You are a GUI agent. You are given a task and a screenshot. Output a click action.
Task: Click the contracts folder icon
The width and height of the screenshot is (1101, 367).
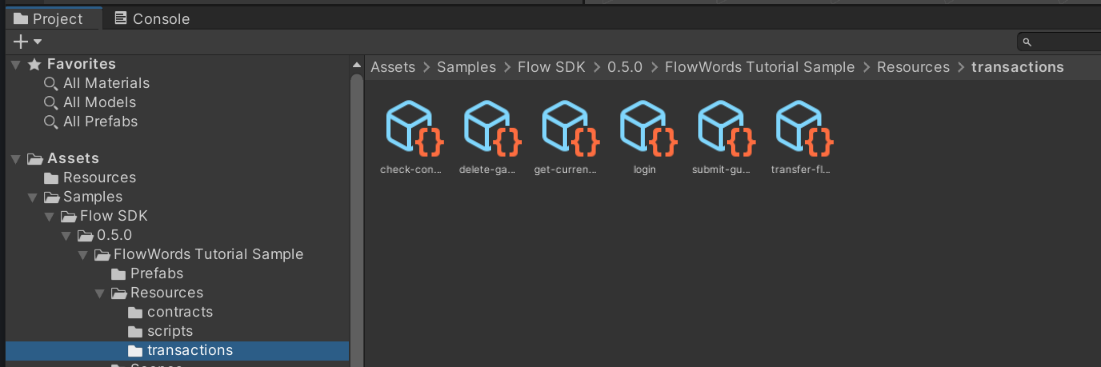[x=136, y=312]
